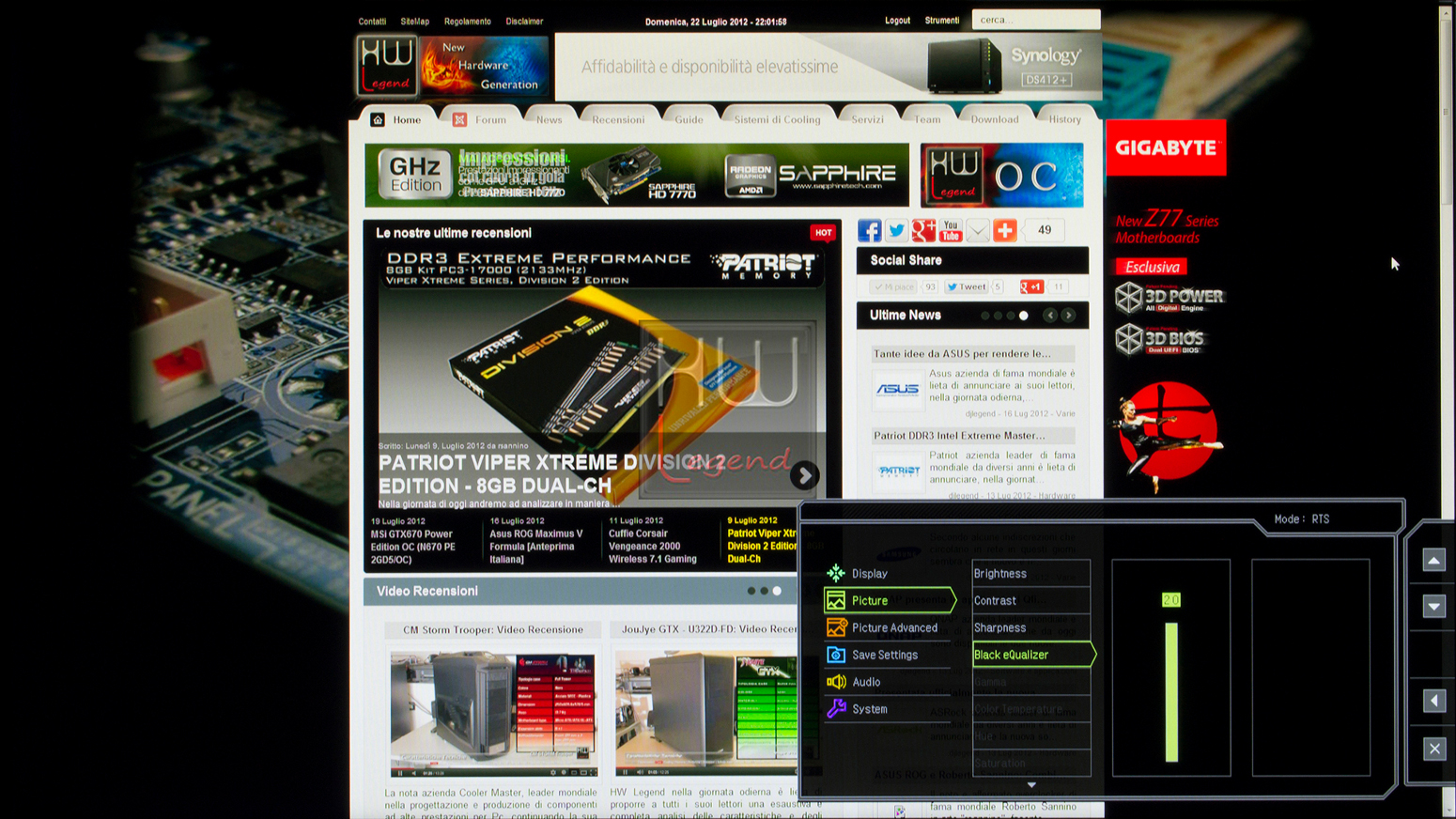Click the ASUS logo news thumbnail
Screen dimensions: 1456x819
[898, 389]
